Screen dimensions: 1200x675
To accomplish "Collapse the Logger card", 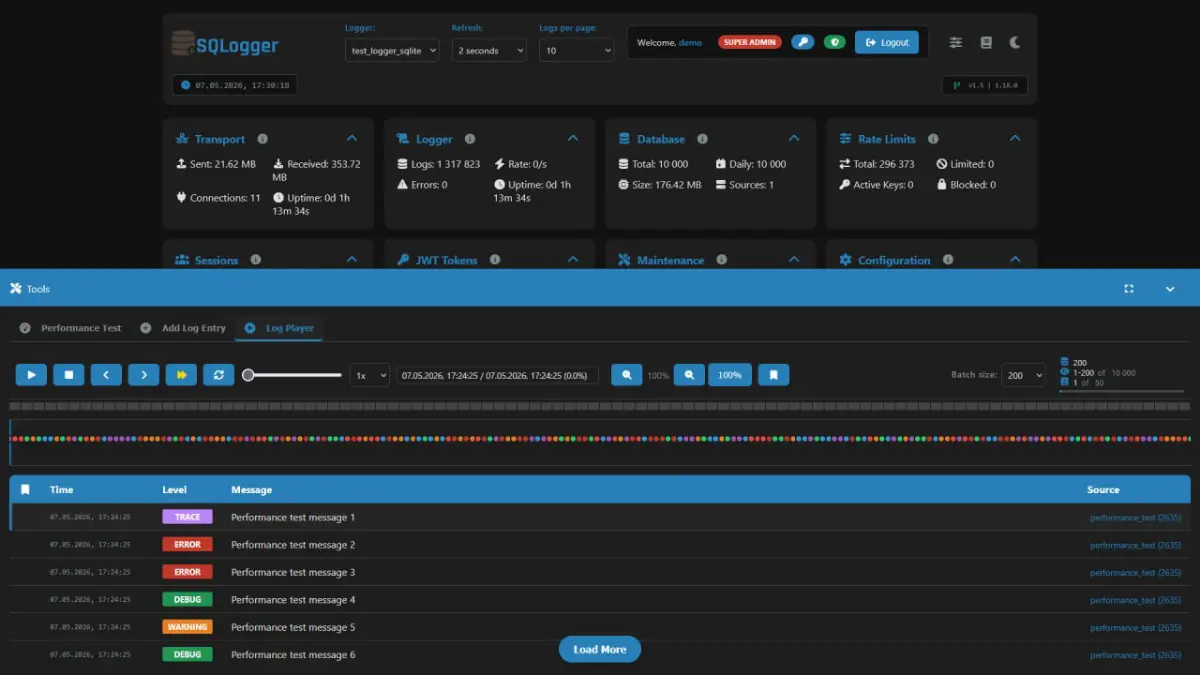I will pyautogui.click(x=573, y=139).
